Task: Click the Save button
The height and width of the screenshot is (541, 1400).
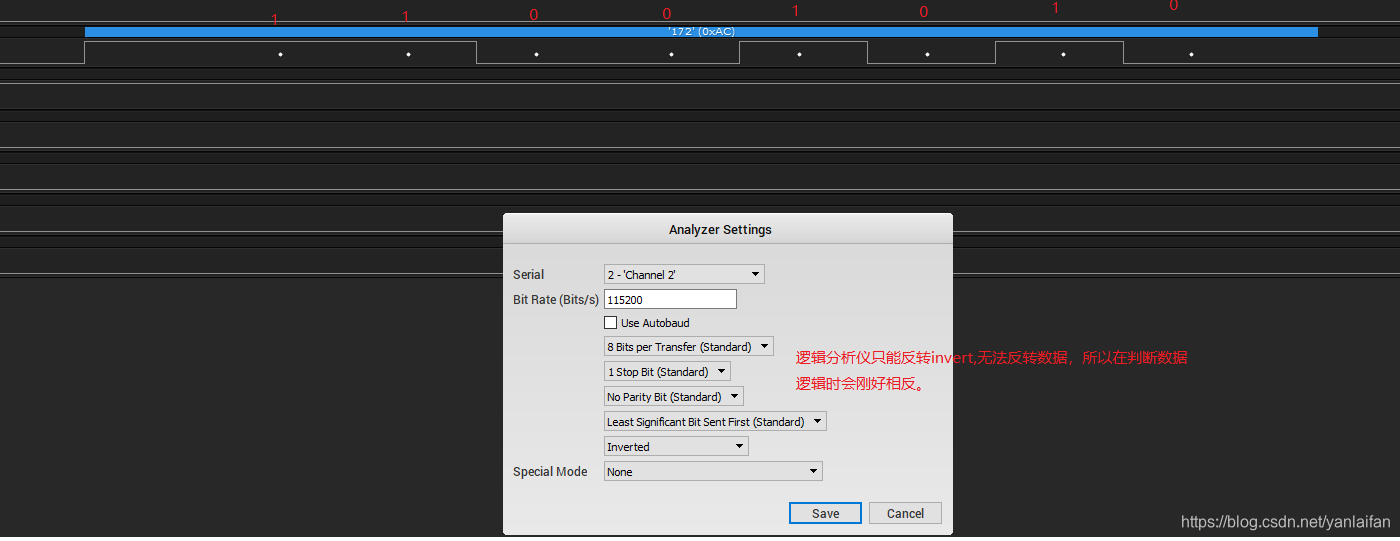Action: tap(825, 513)
